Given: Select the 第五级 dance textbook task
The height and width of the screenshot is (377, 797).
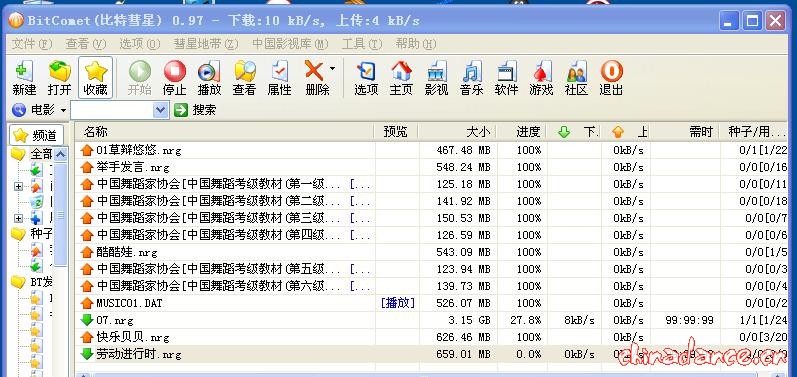Looking at the screenshot, I should 432,269.
